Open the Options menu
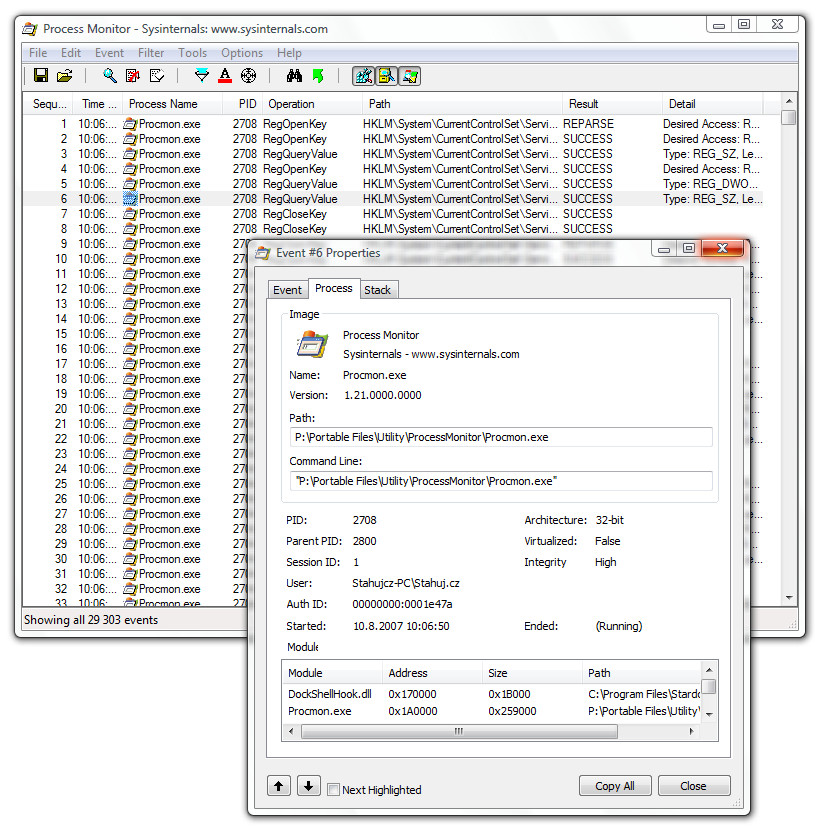The width and height of the screenshot is (823, 837). pyautogui.click(x=242, y=53)
